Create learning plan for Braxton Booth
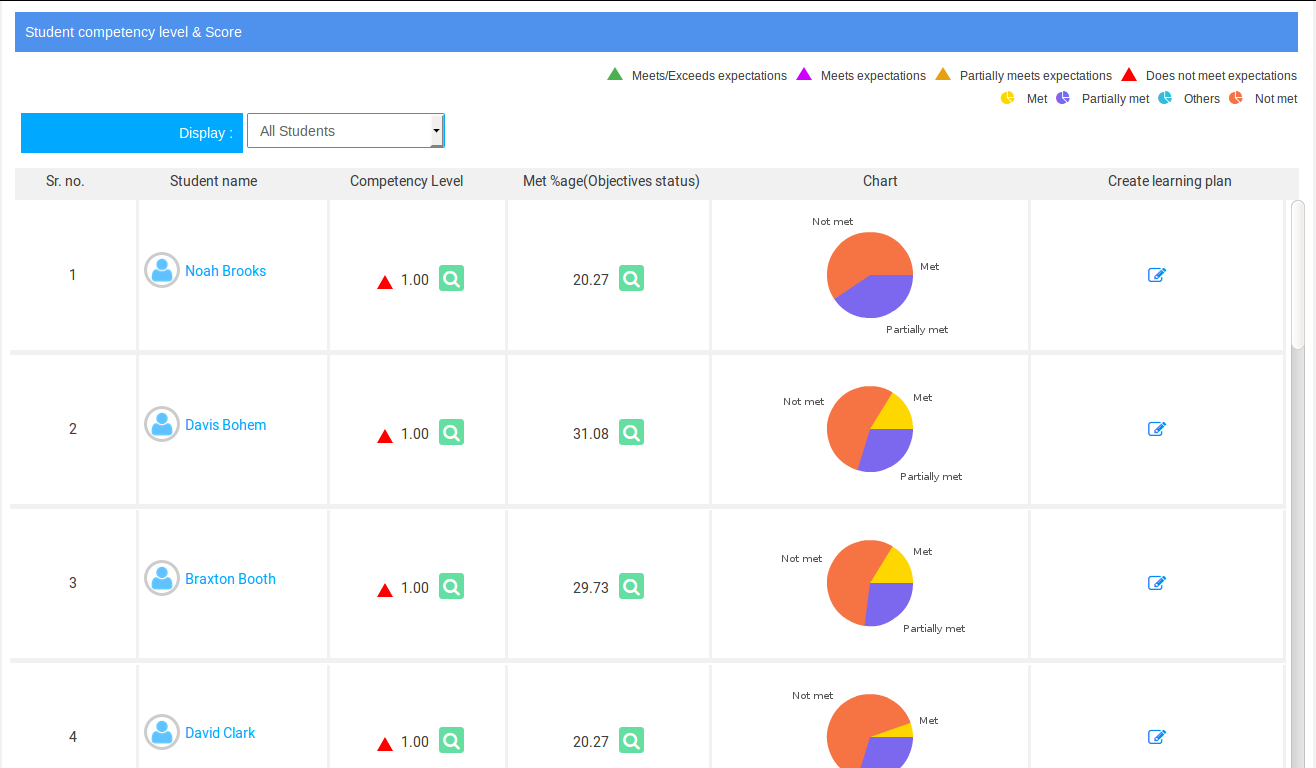 1157,583
